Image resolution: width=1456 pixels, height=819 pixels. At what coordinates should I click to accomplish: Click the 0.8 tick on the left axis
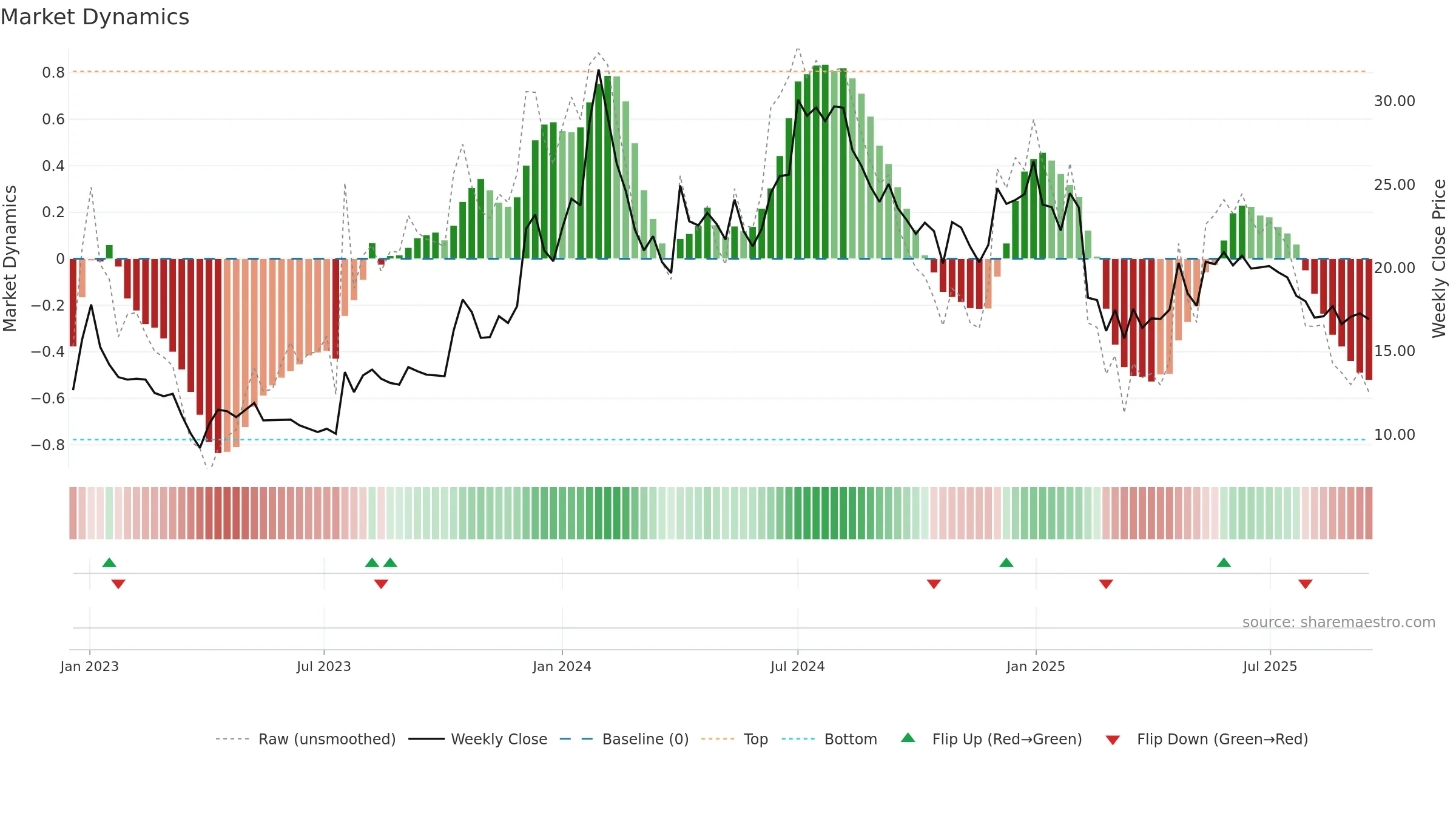[x=53, y=73]
